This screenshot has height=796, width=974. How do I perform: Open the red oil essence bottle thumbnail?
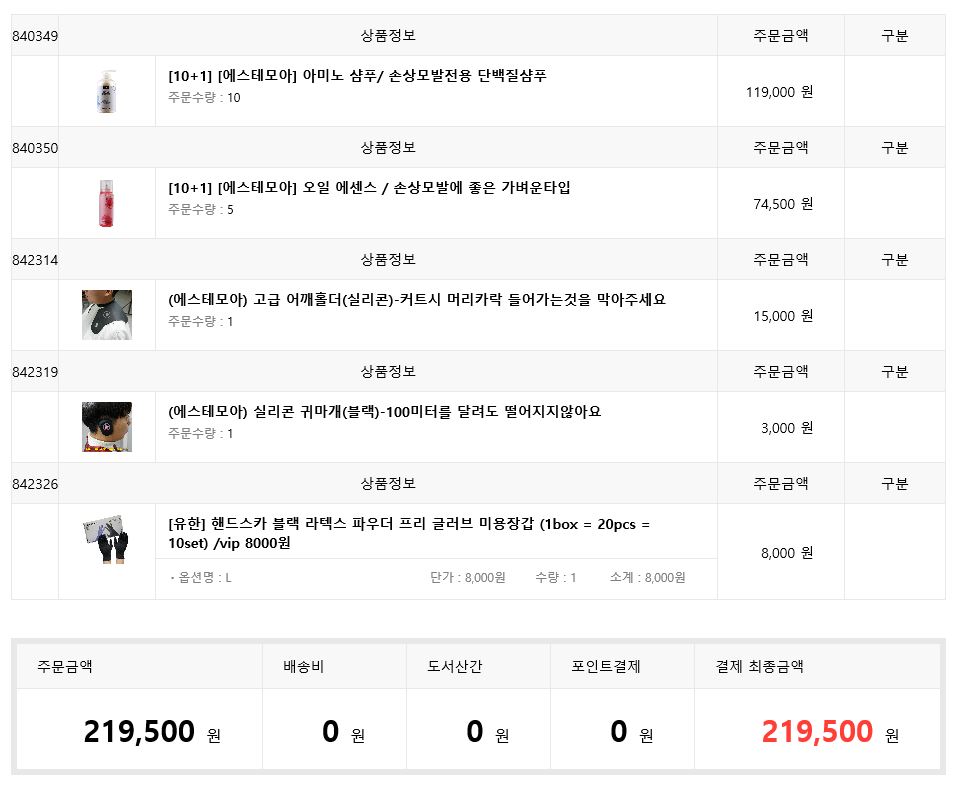pyautogui.click(x=107, y=203)
